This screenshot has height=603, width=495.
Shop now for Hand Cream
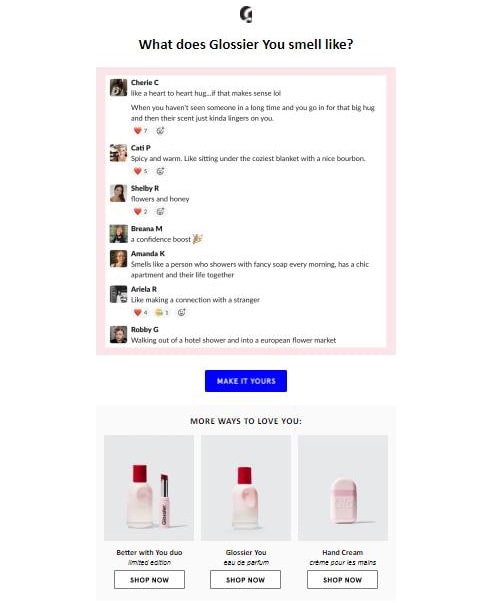(x=342, y=580)
